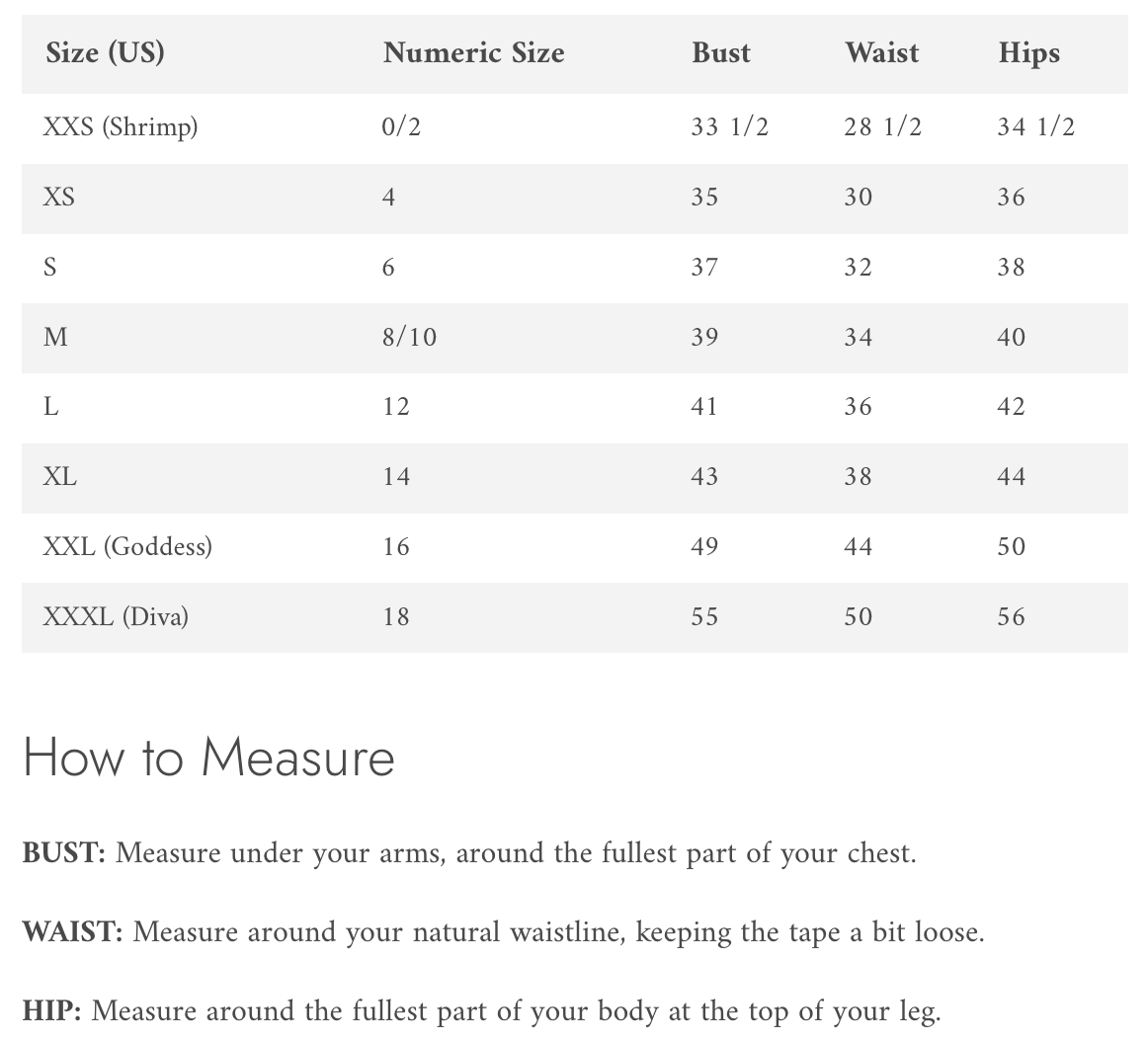1148x1041 pixels.
Task: Click the M size label
Action: [x=56, y=338]
